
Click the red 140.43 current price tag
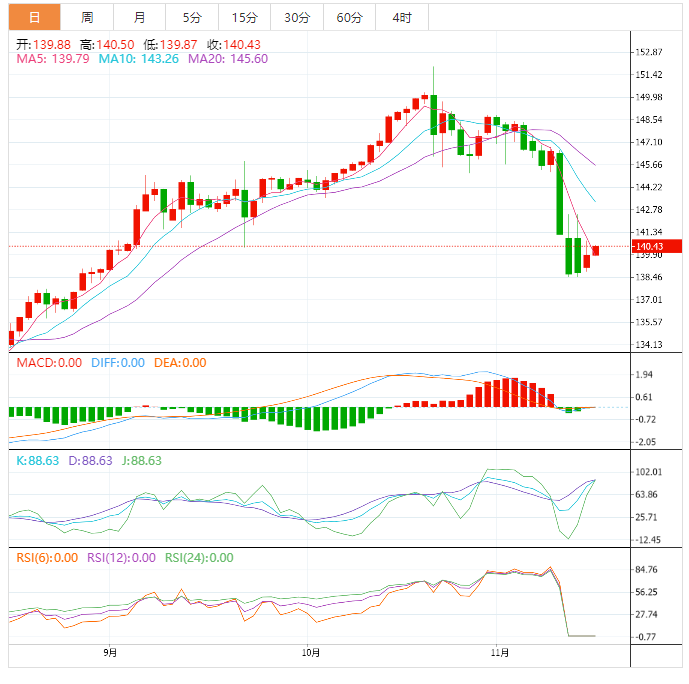pos(656,246)
